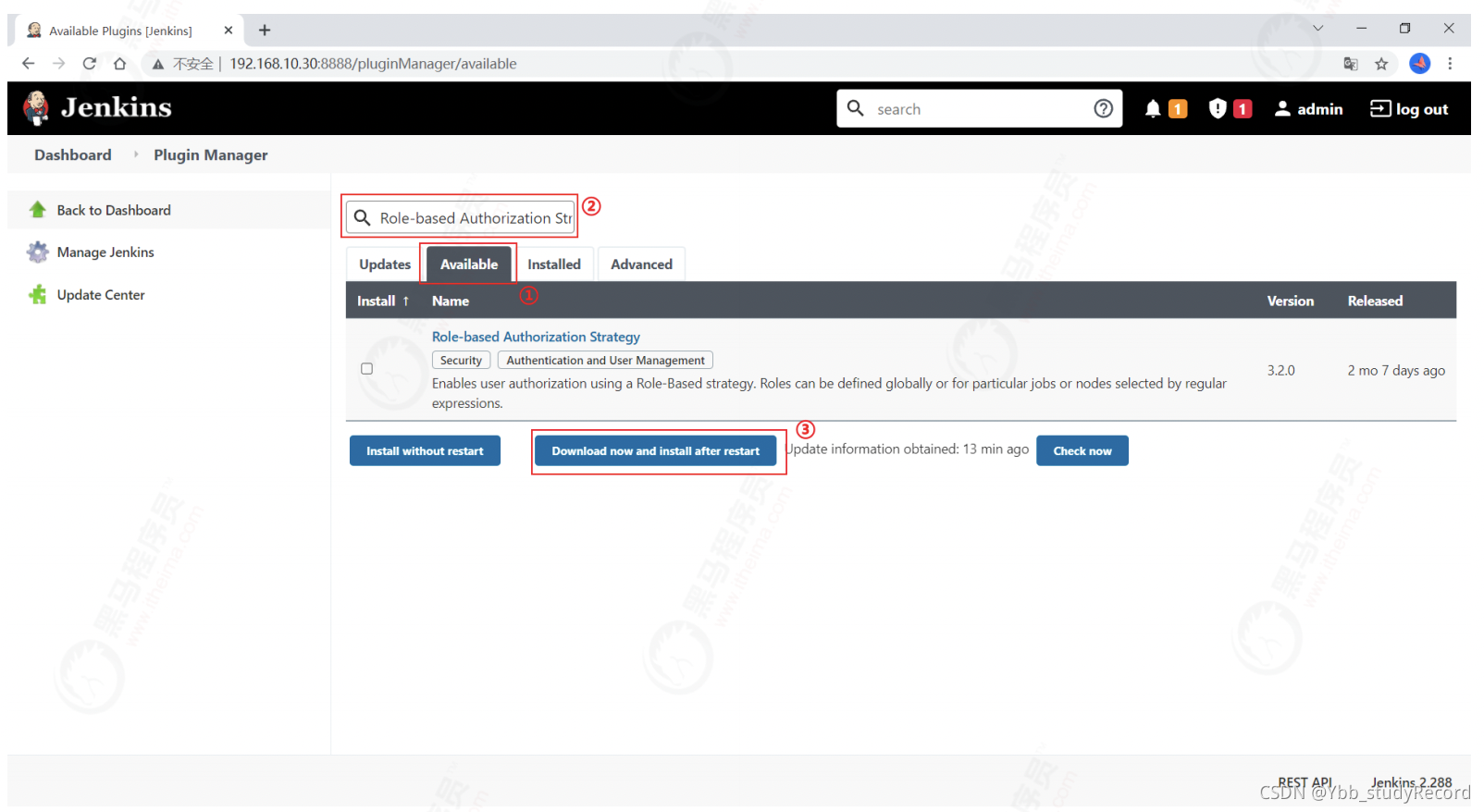Open a new browser tab with plus icon
Screen dimensions: 1484x812
click(x=265, y=30)
